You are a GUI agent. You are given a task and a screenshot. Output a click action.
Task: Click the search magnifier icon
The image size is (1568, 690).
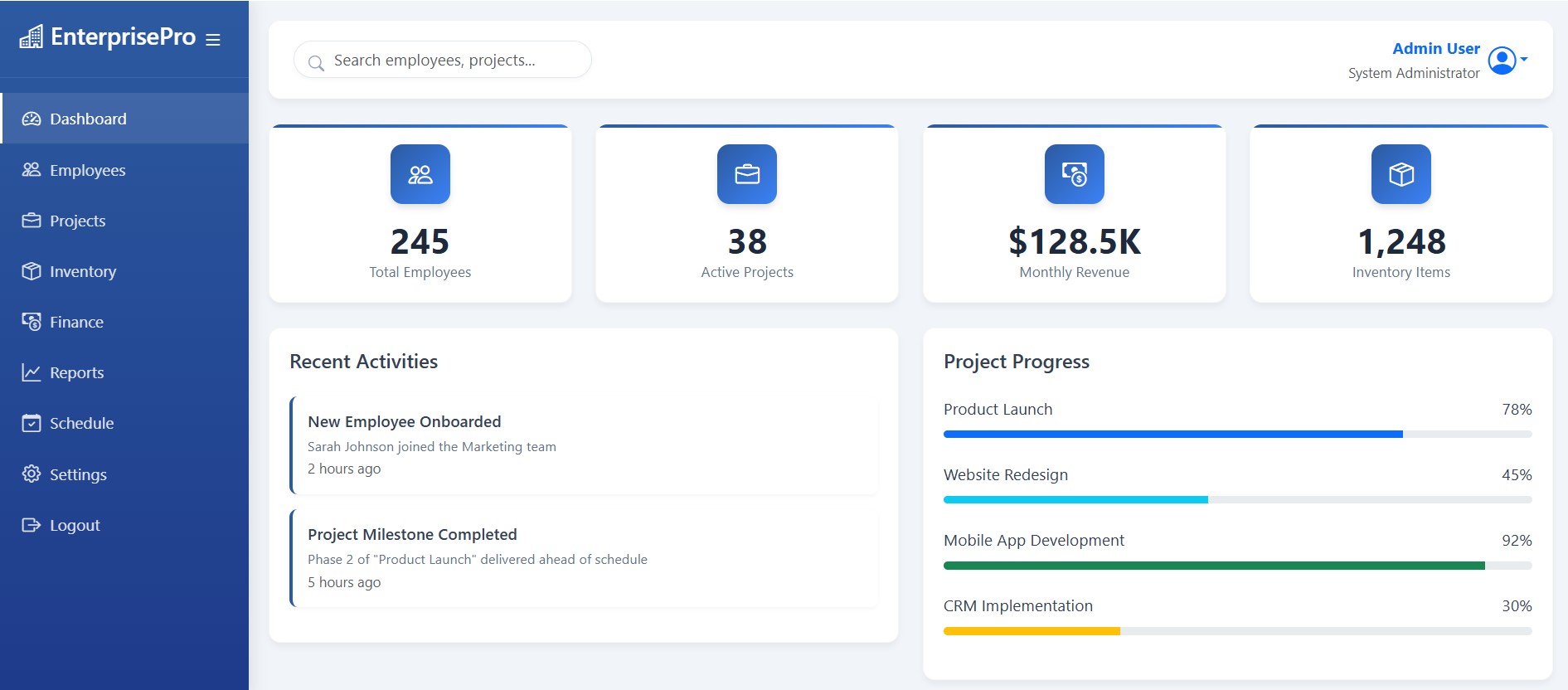point(316,62)
